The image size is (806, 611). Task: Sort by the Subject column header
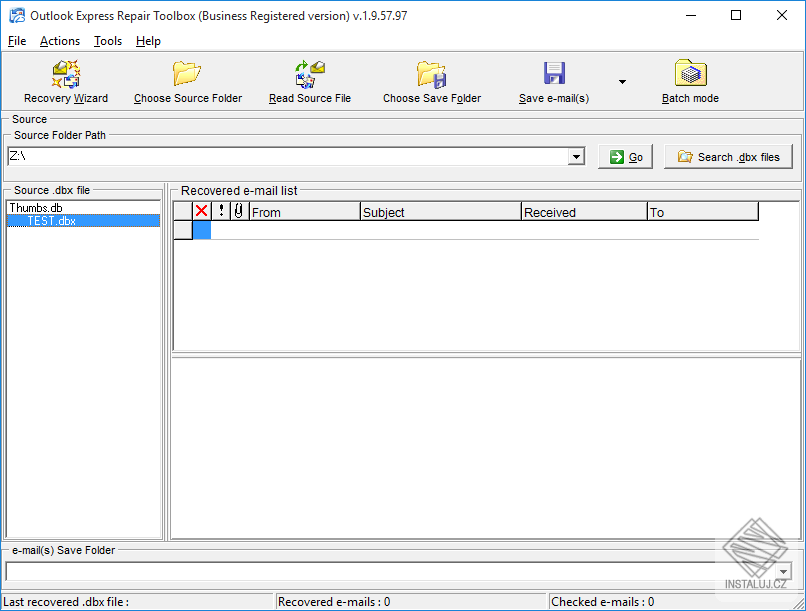coord(441,212)
